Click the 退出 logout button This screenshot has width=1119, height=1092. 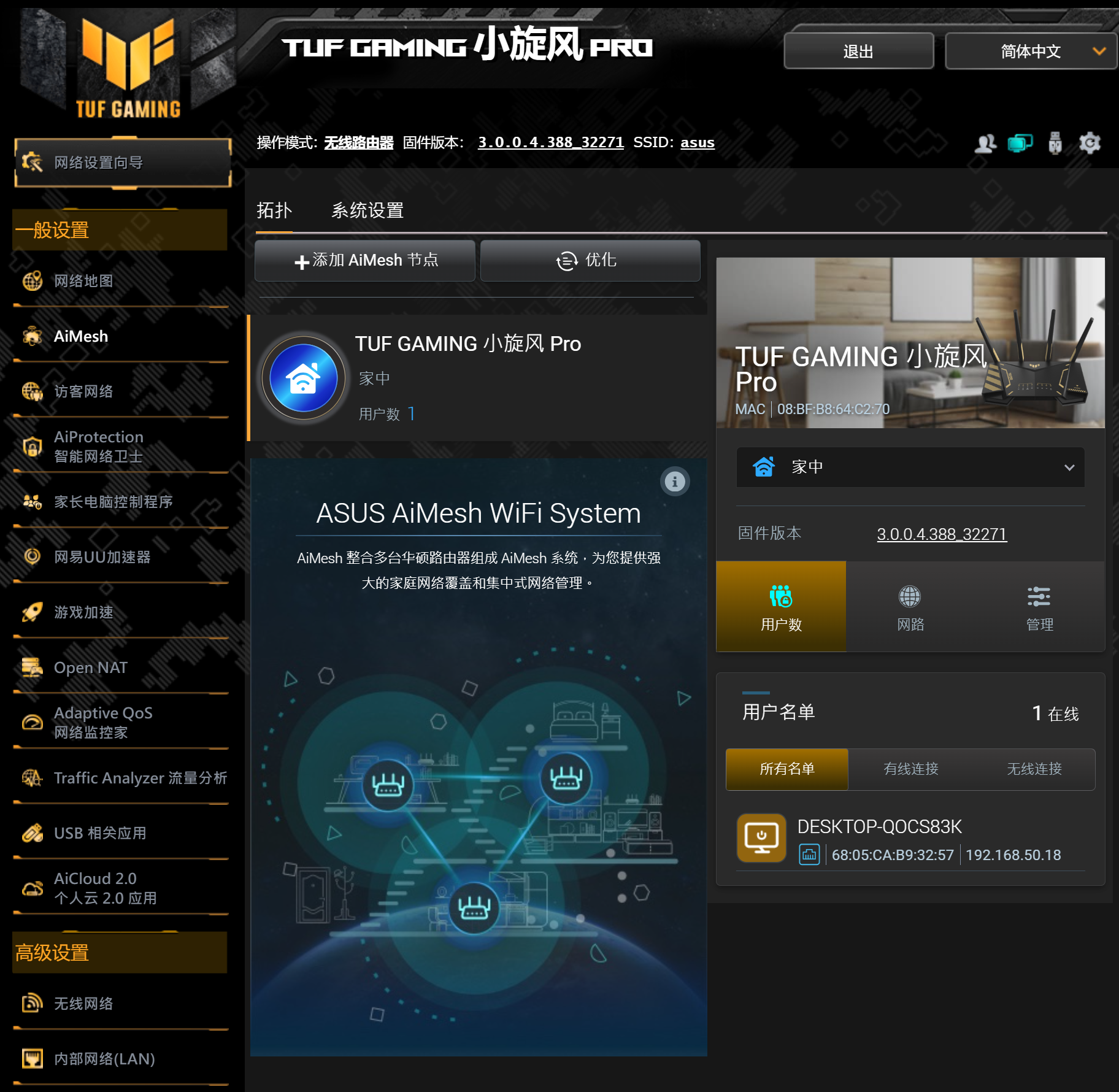click(x=858, y=52)
